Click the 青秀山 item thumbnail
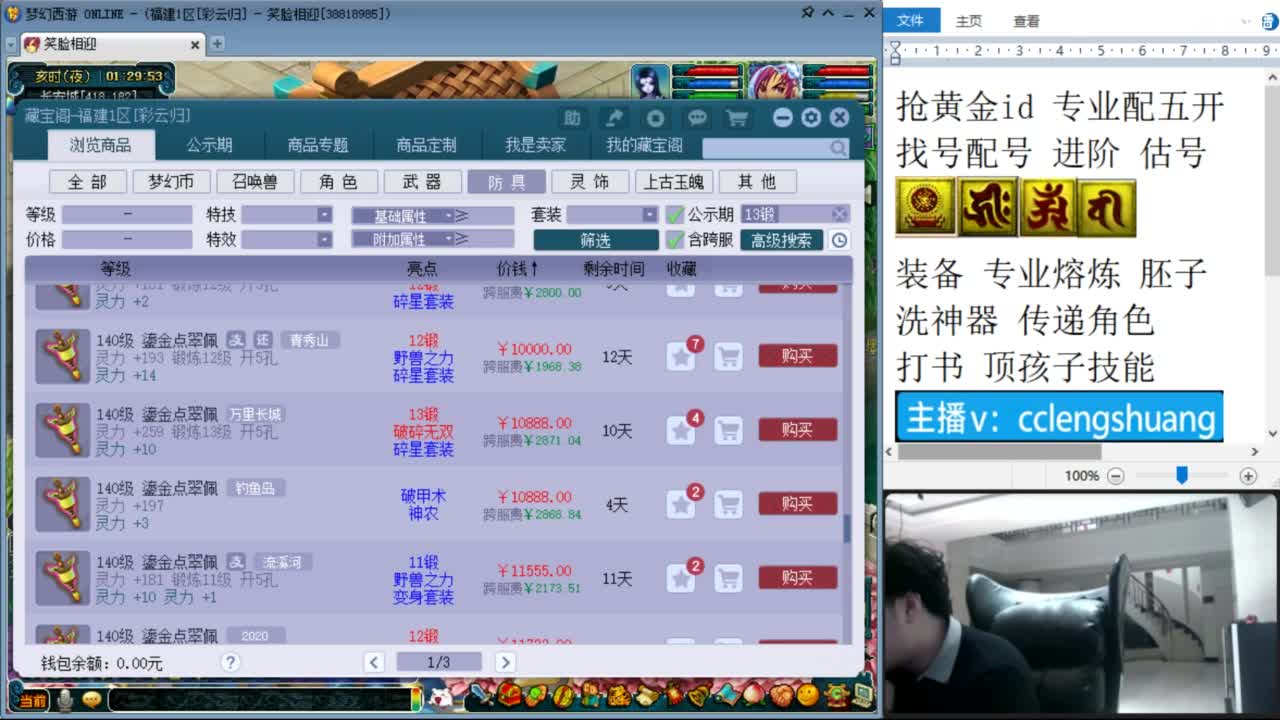Screen dimensions: 1280x720 (63, 357)
